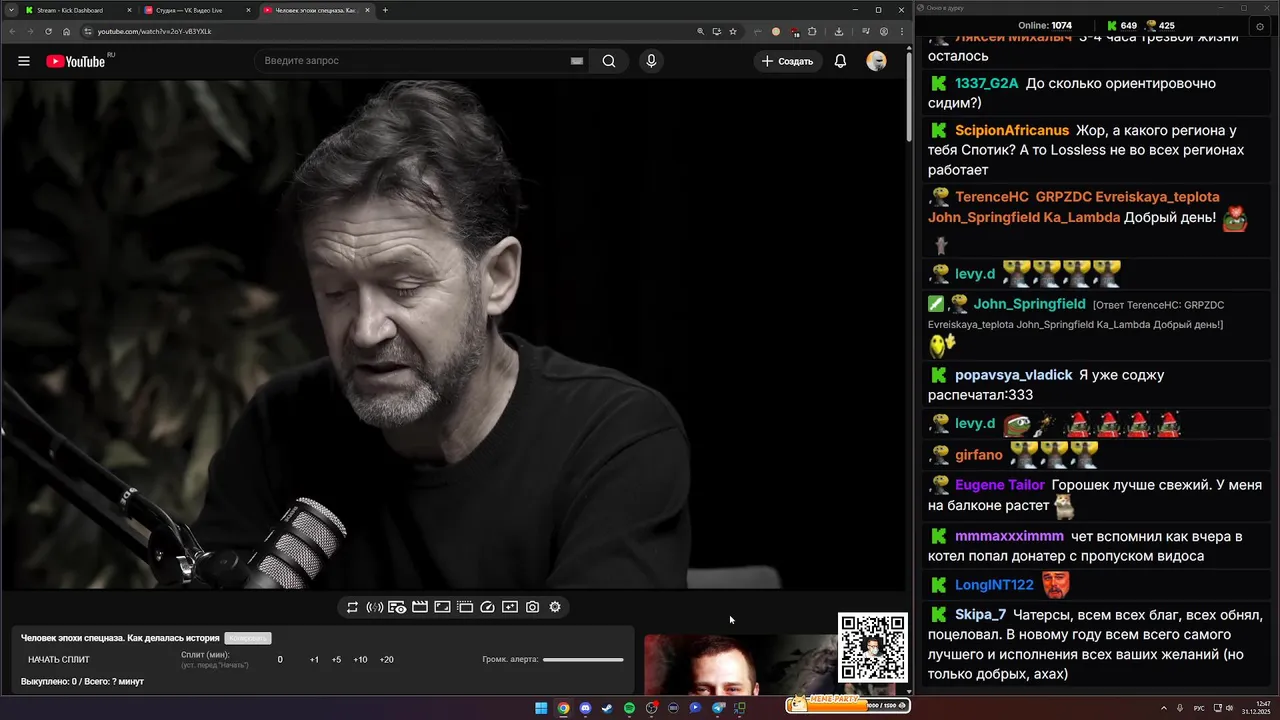Click chat username "Skipa_7"
Screen dimensions: 1280x720
[x=980, y=615]
